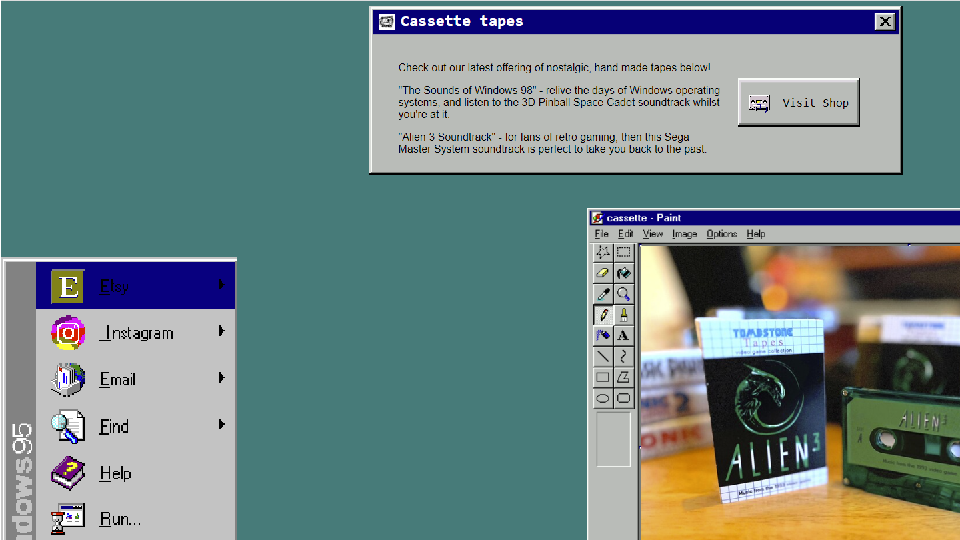Click the Run icon in Start menu
Screen dimensions: 960x540
[67, 519]
